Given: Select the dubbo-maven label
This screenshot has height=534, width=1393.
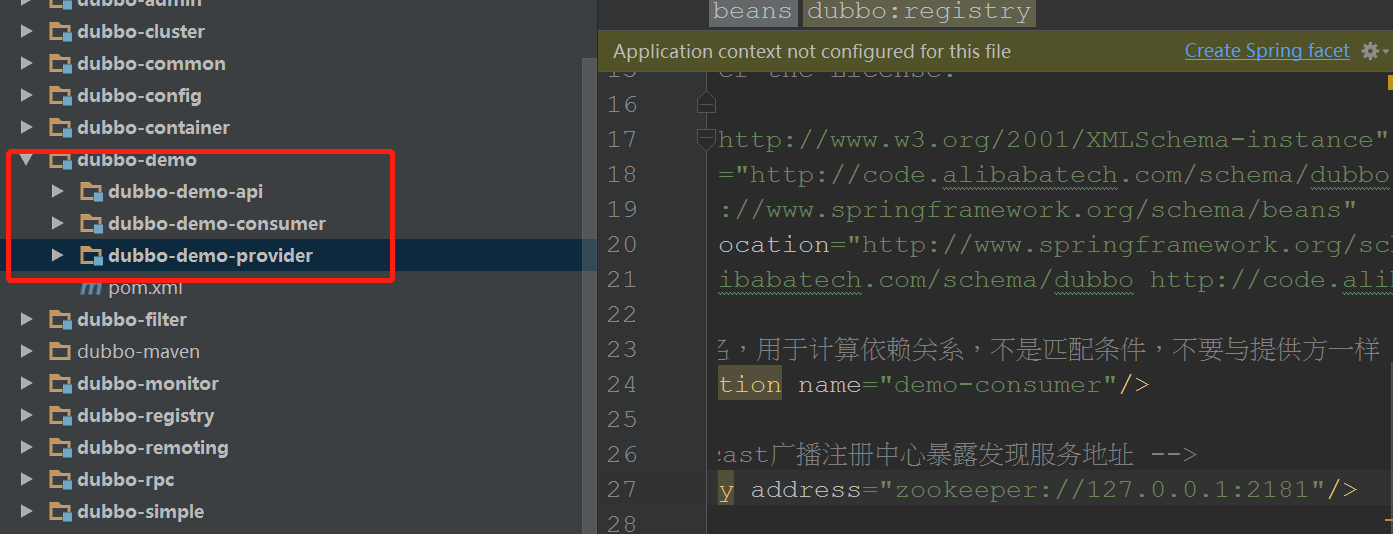Looking at the screenshot, I should tap(138, 352).
